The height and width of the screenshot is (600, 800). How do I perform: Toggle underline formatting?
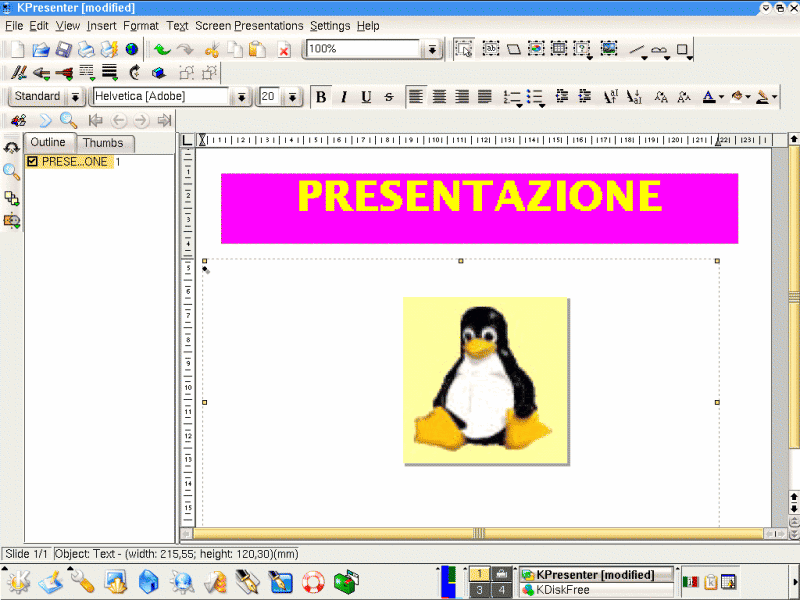(366, 96)
